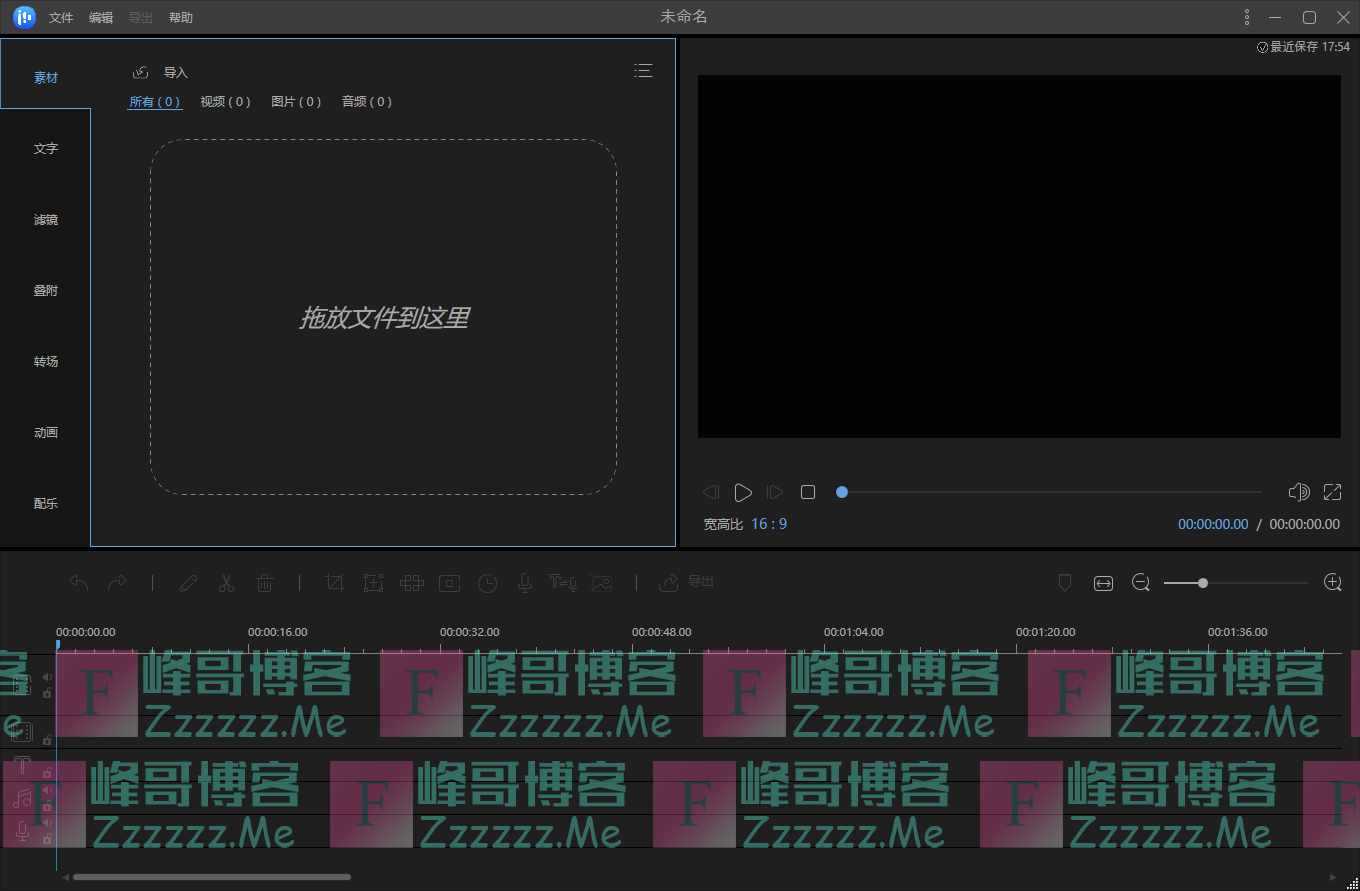
Task: Open the three-dot more options menu
Action: (x=1246, y=17)
